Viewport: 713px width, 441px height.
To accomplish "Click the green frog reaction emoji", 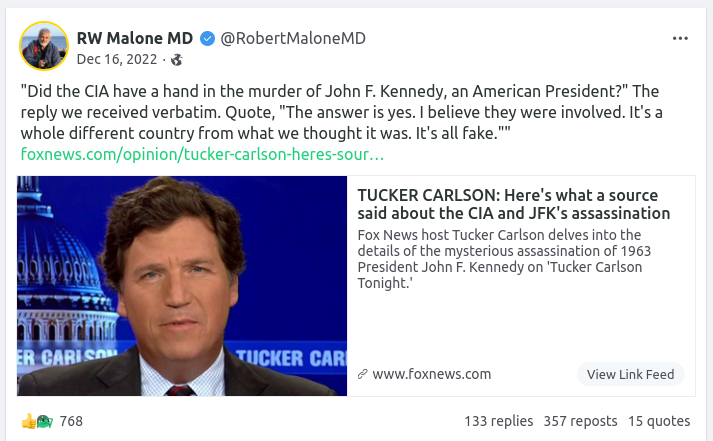I will tap(43, 421).
